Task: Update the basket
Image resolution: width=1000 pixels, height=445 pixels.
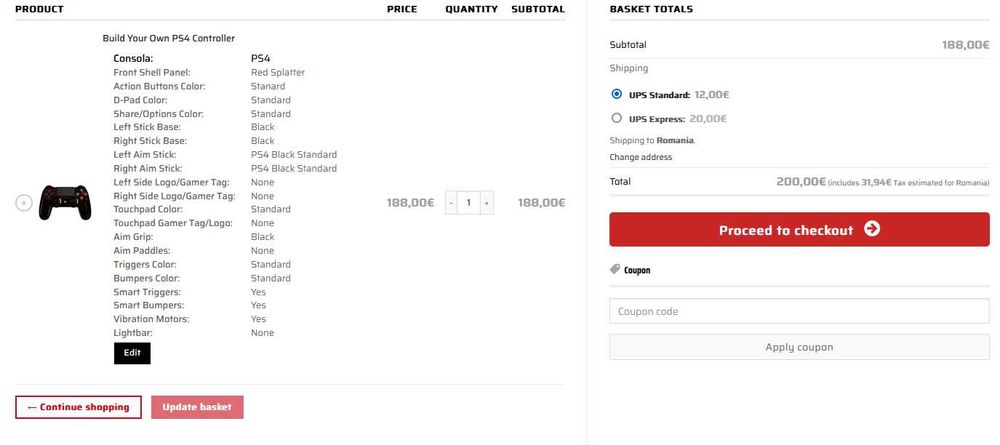Action: [197, 407]
